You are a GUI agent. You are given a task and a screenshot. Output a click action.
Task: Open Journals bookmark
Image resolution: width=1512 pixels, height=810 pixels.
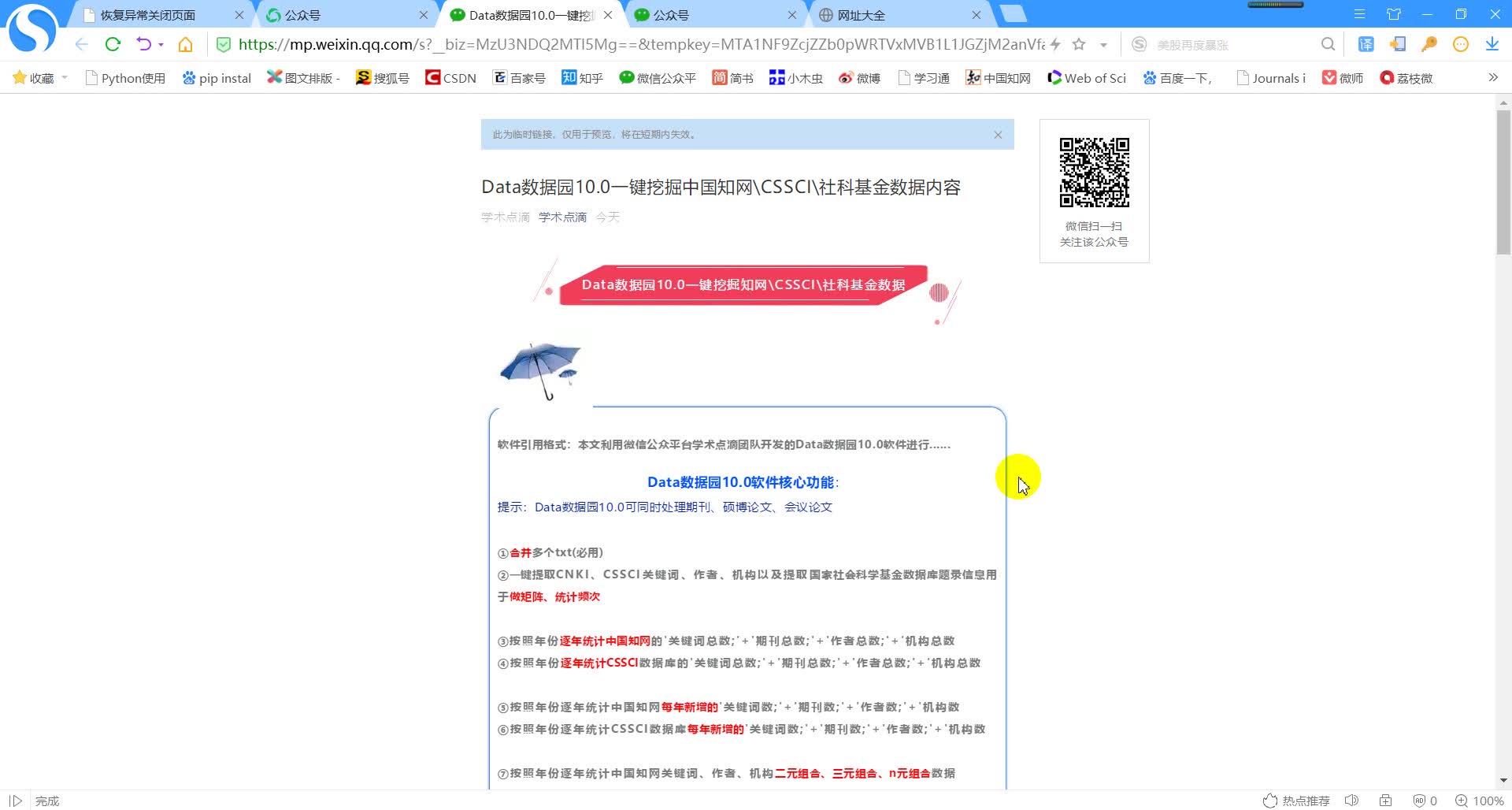pos(1271,78)
